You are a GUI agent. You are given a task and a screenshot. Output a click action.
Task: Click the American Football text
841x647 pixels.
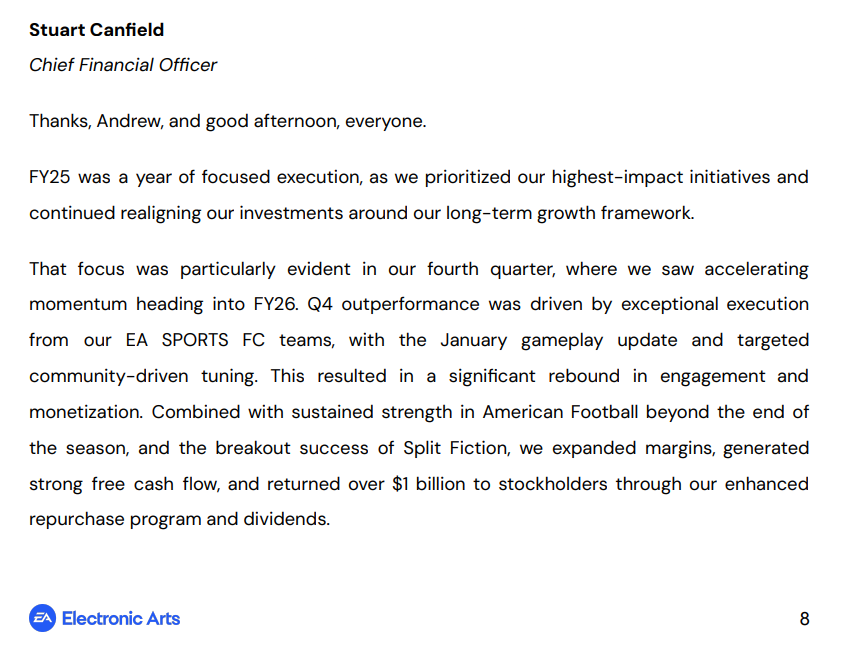point(560,412)
